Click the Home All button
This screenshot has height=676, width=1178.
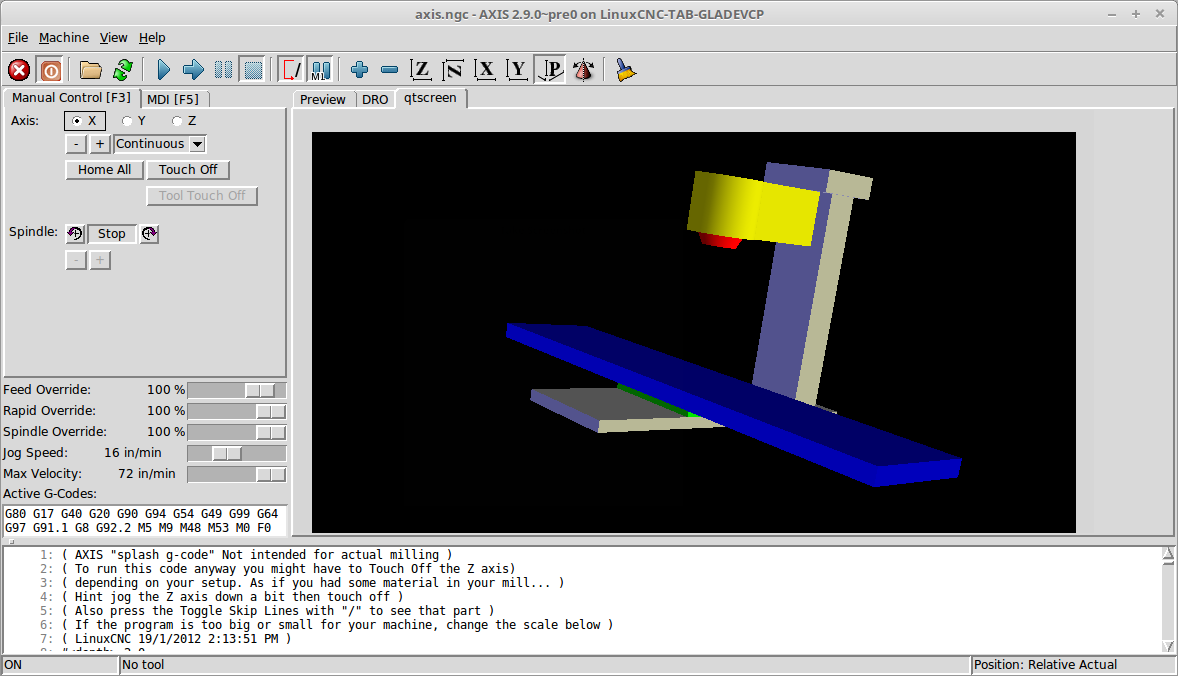104,170
